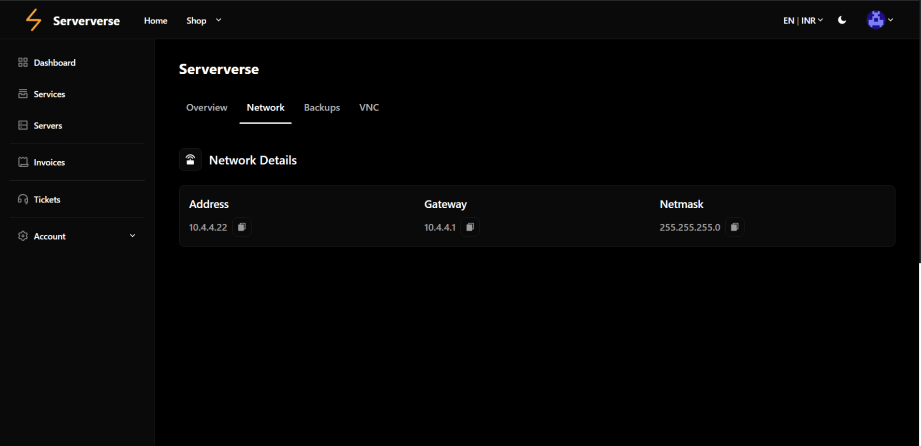
Task: Click the Network Details heading text
Action: pyautogui.click(x=253, y=160)
